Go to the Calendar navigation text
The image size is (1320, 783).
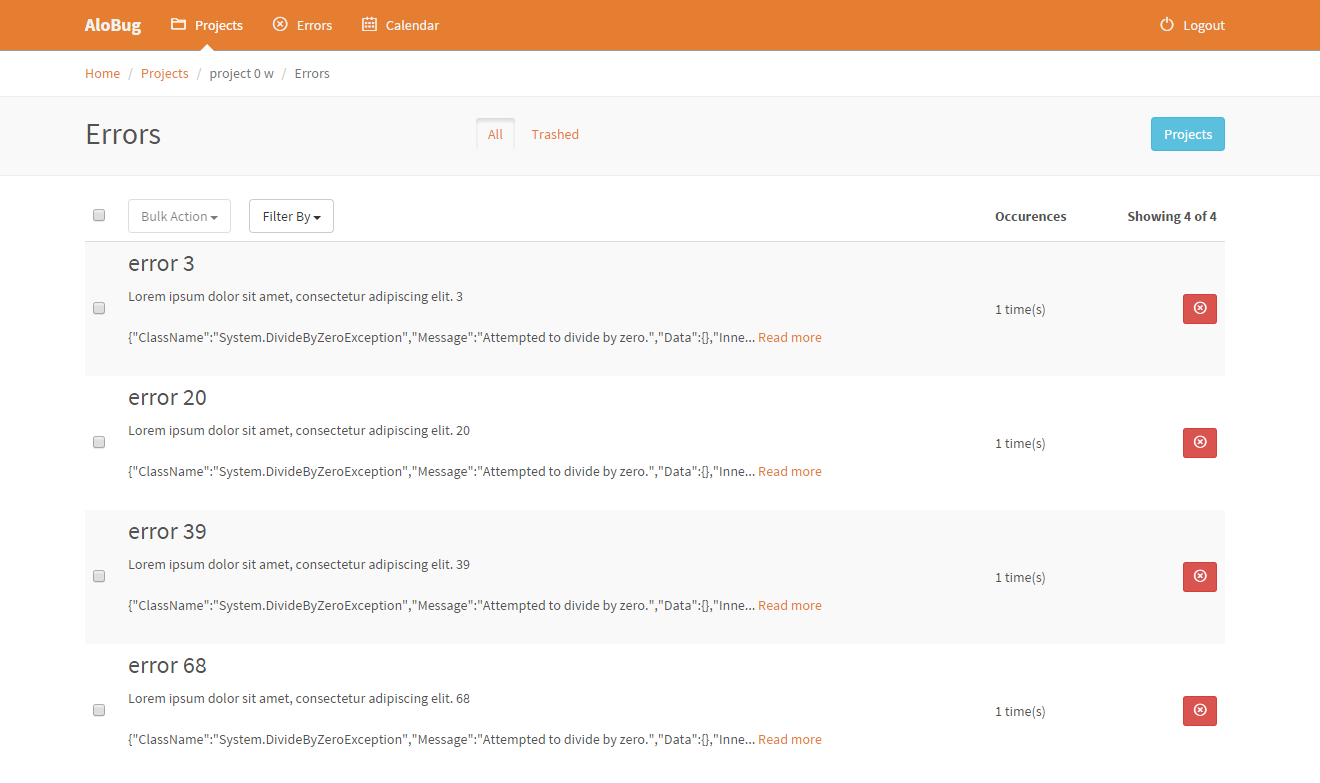click(412, 25)
